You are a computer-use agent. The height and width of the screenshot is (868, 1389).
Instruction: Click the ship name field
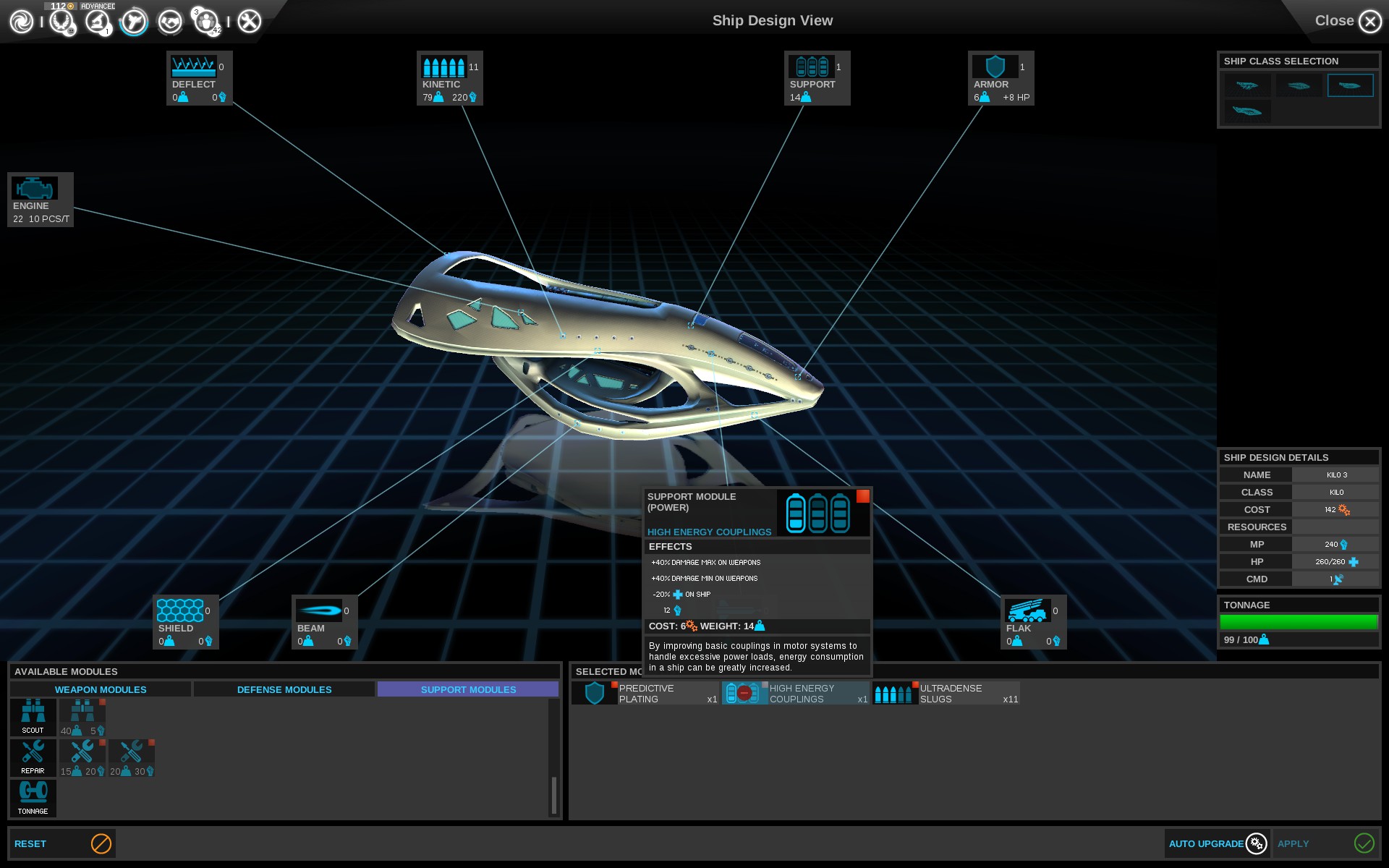click(x=1335, y=475)
